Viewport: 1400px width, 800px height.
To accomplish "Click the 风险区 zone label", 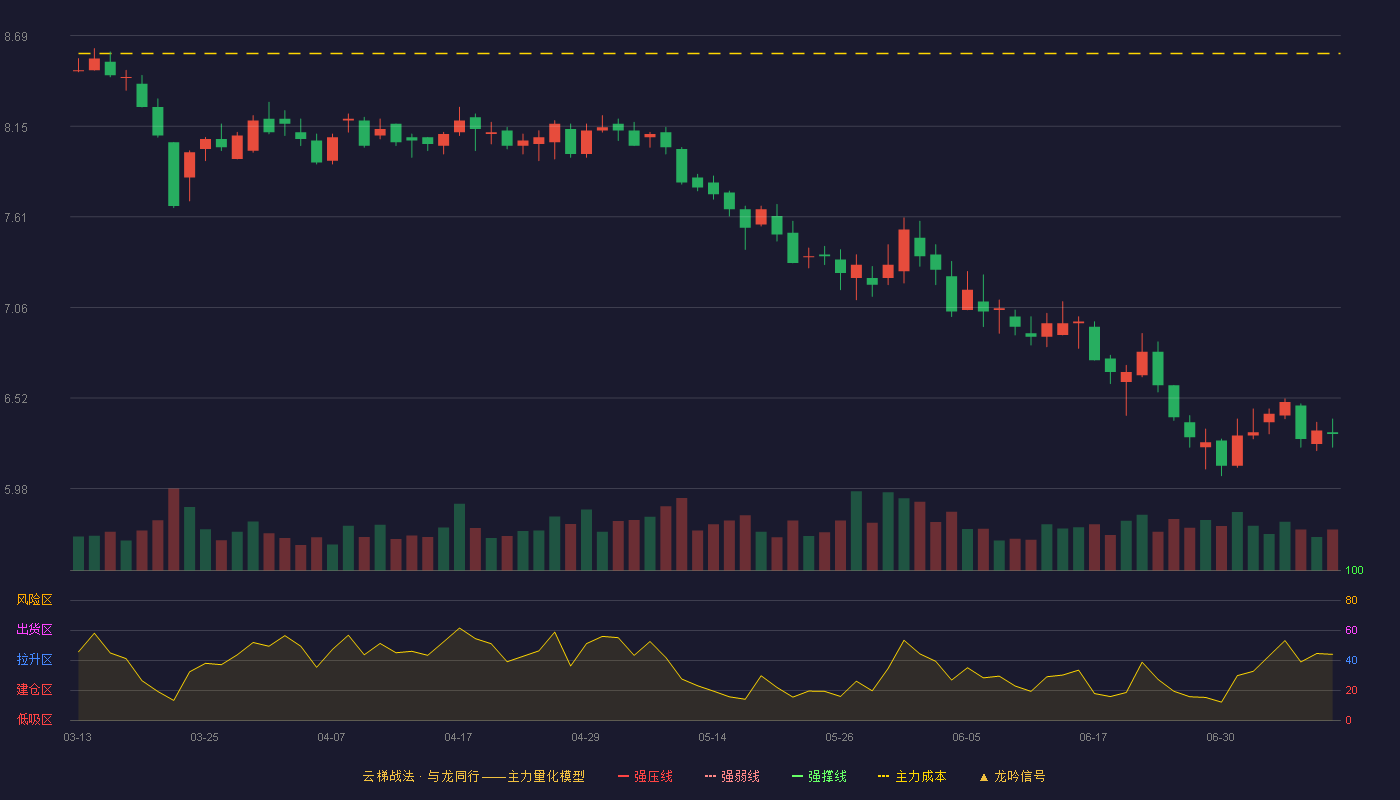I will tap(34, 600).
